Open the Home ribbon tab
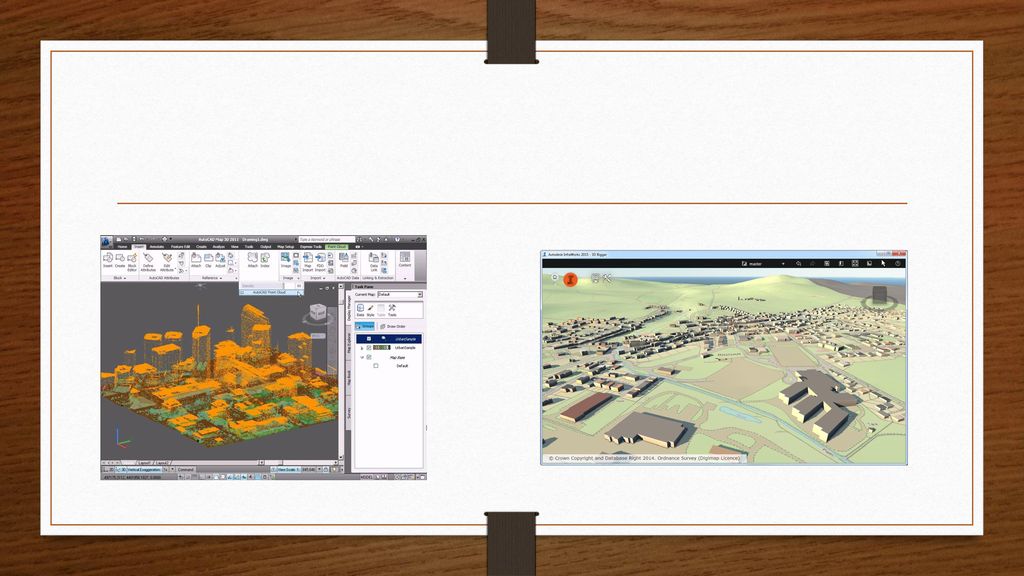 (122, 247)
